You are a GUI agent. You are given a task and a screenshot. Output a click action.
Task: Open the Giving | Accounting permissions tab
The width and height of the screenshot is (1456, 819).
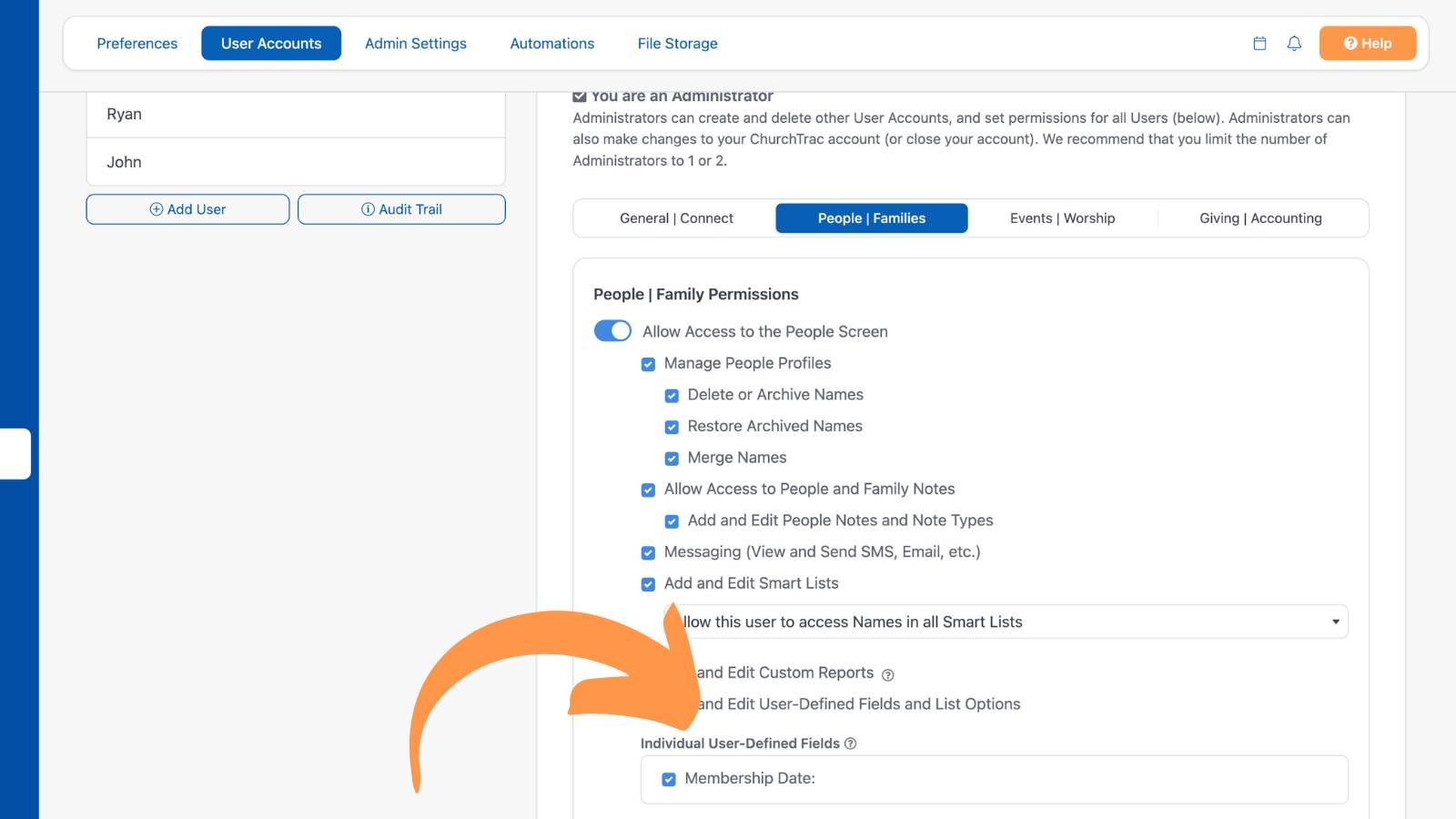tap(1260, 218)
